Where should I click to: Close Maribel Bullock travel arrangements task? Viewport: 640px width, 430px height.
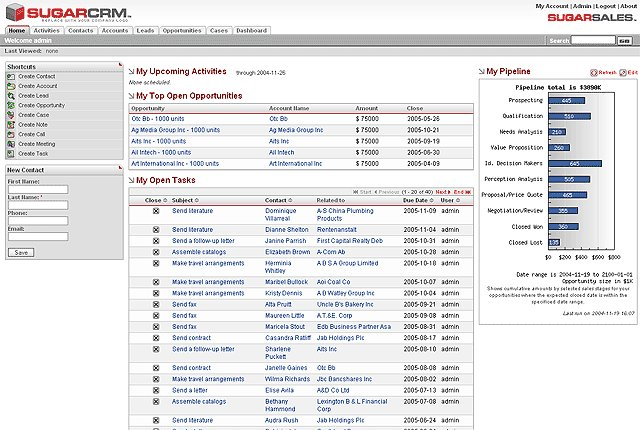(x=156, y=282)
